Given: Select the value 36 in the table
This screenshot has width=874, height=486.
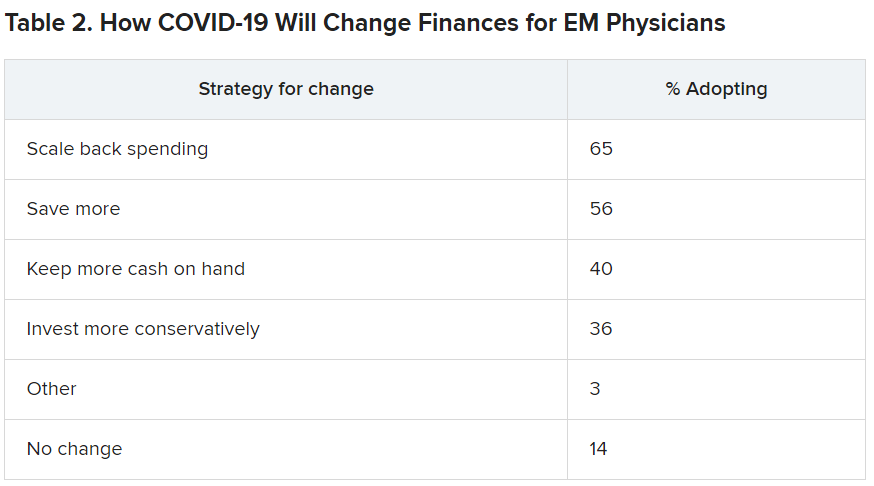Looking at the screenshot, I should point(601,329).
